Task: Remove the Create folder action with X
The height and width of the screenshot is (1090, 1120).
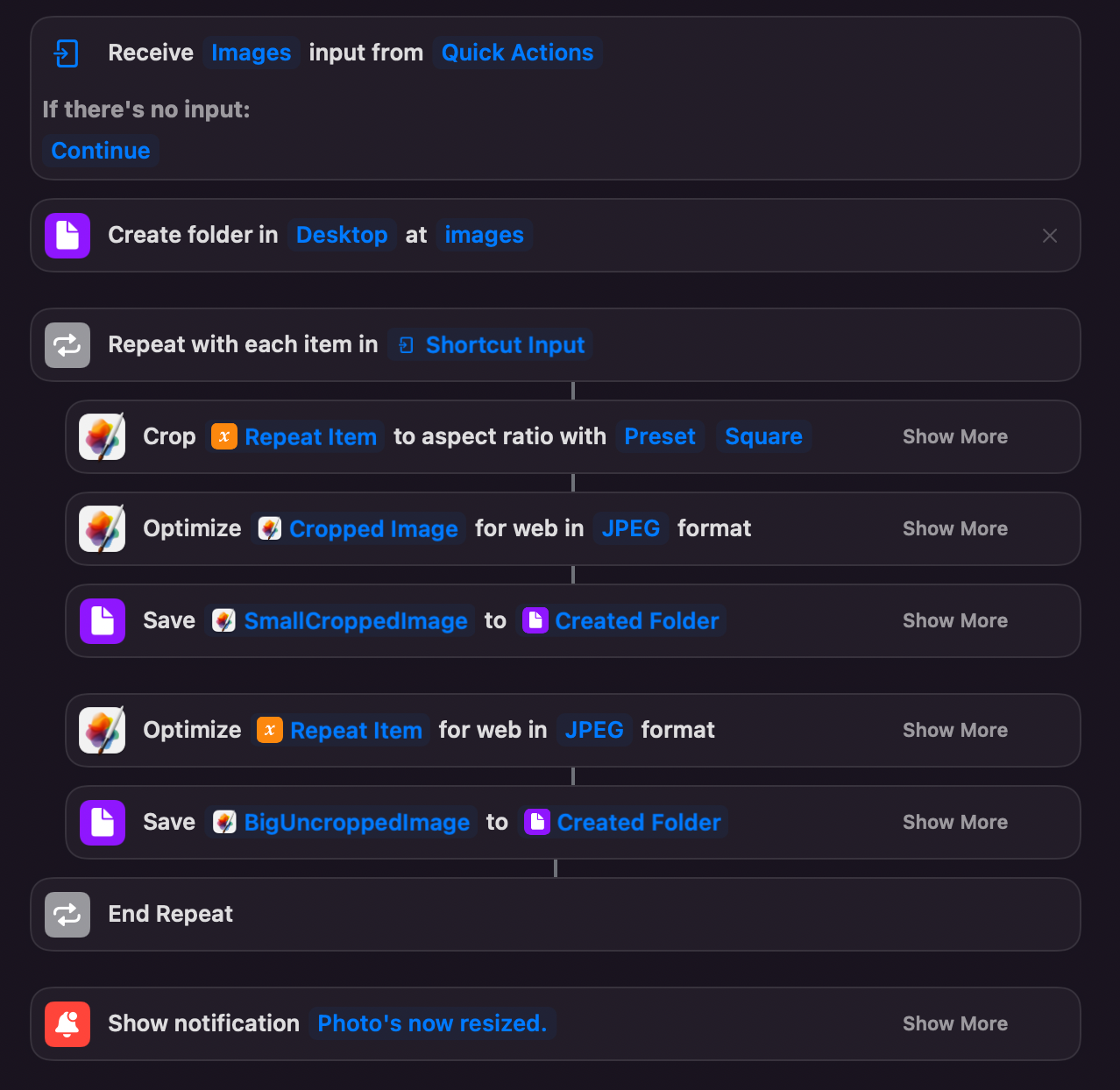Action: [x=1050, y=236]
